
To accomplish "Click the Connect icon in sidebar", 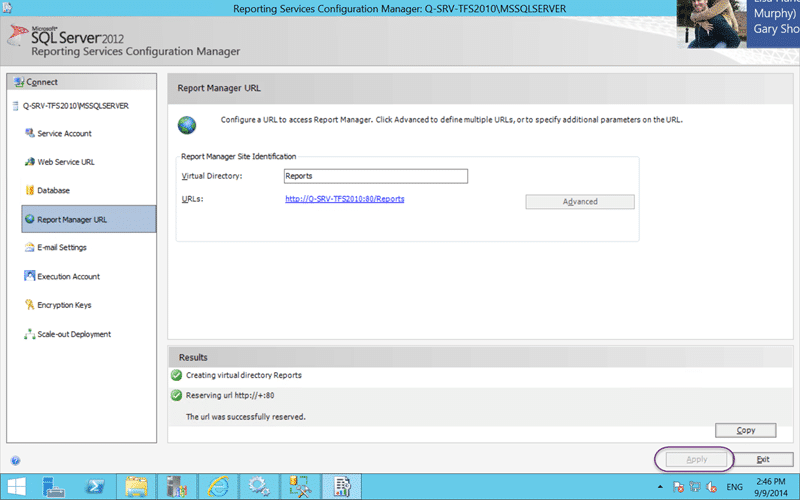I will pos(19,82).
